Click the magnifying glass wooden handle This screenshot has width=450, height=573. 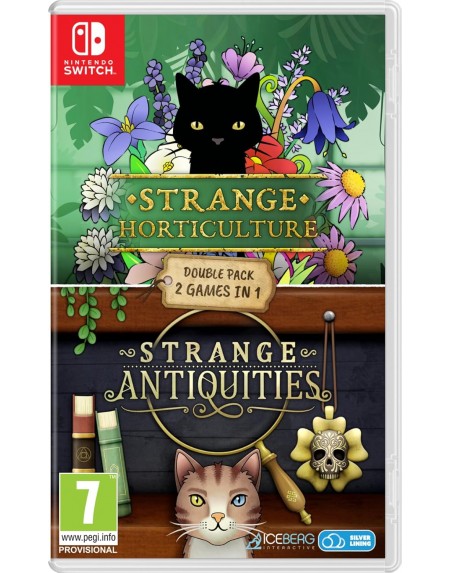(x=283, y=481)
